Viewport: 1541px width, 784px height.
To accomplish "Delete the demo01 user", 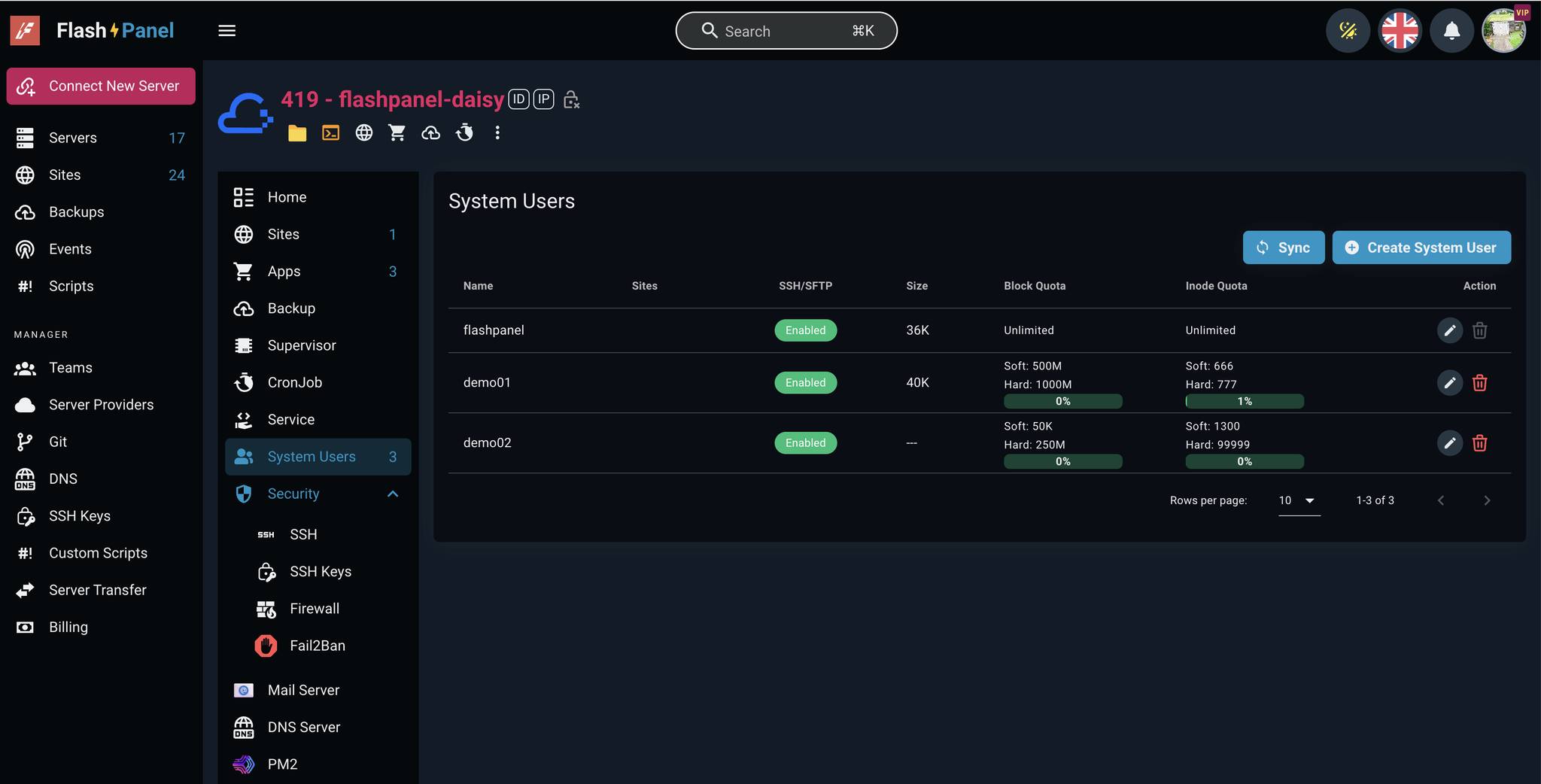I will 1479,383.
